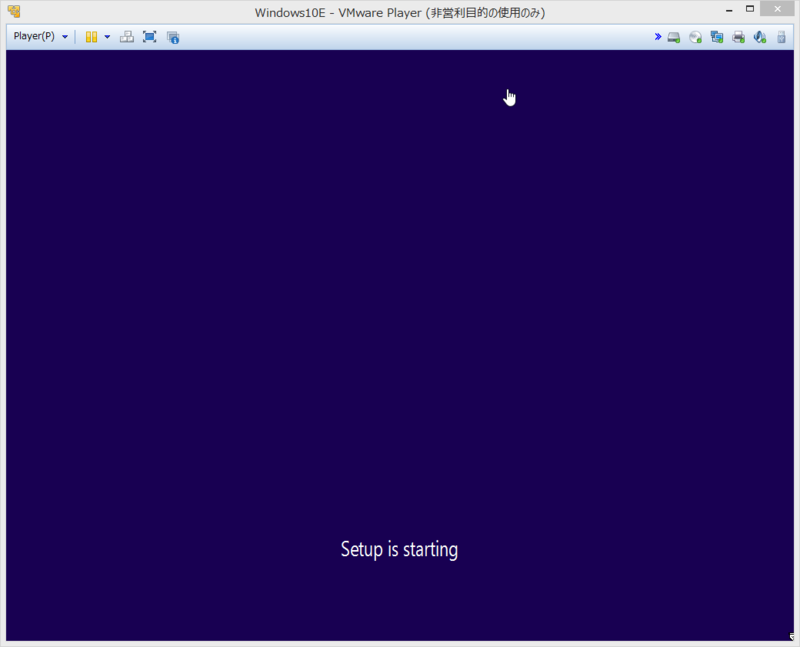Click the network adapter device icon

click(717, 37)
